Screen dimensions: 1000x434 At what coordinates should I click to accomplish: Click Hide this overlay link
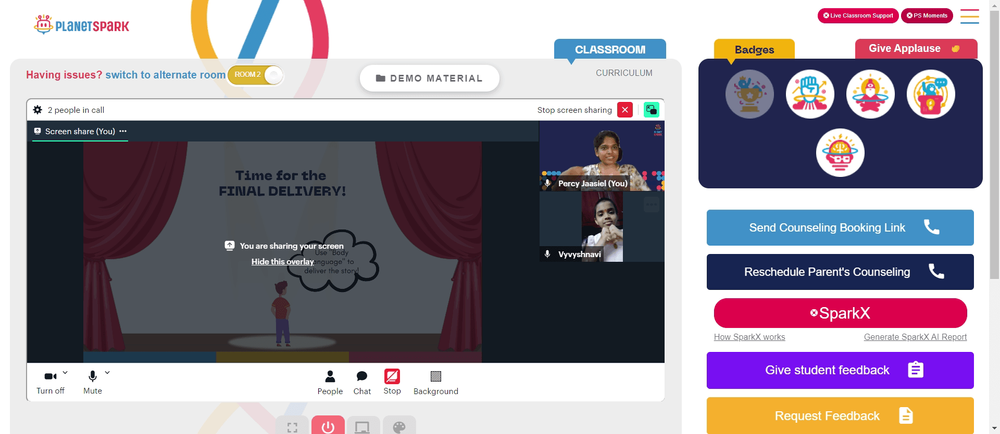click(x=283, y=261)
